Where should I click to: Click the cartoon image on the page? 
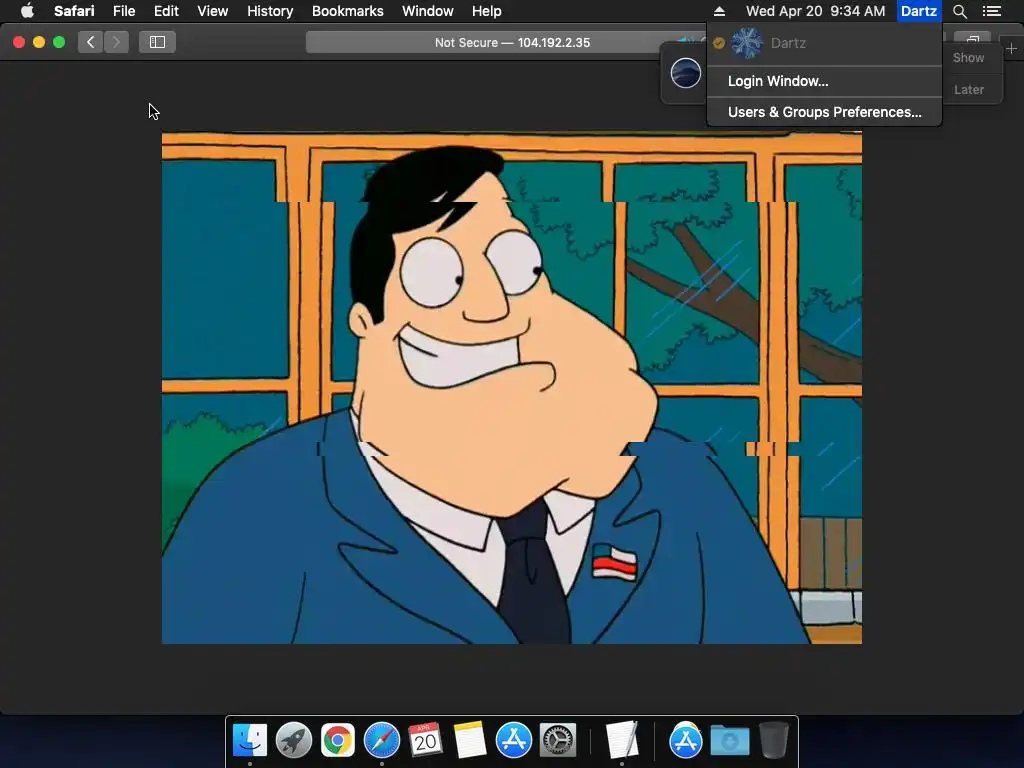[512, 388]
